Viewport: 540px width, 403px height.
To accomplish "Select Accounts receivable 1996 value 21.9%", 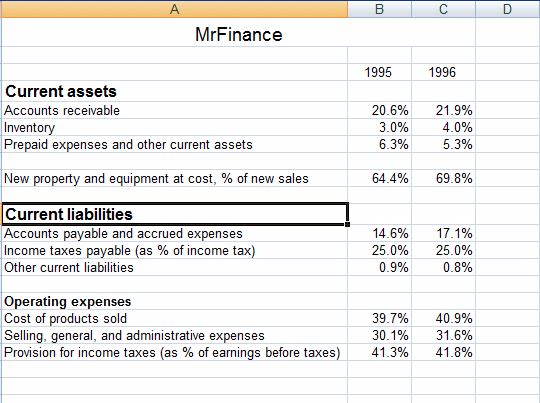I will (x=444, y=110).
